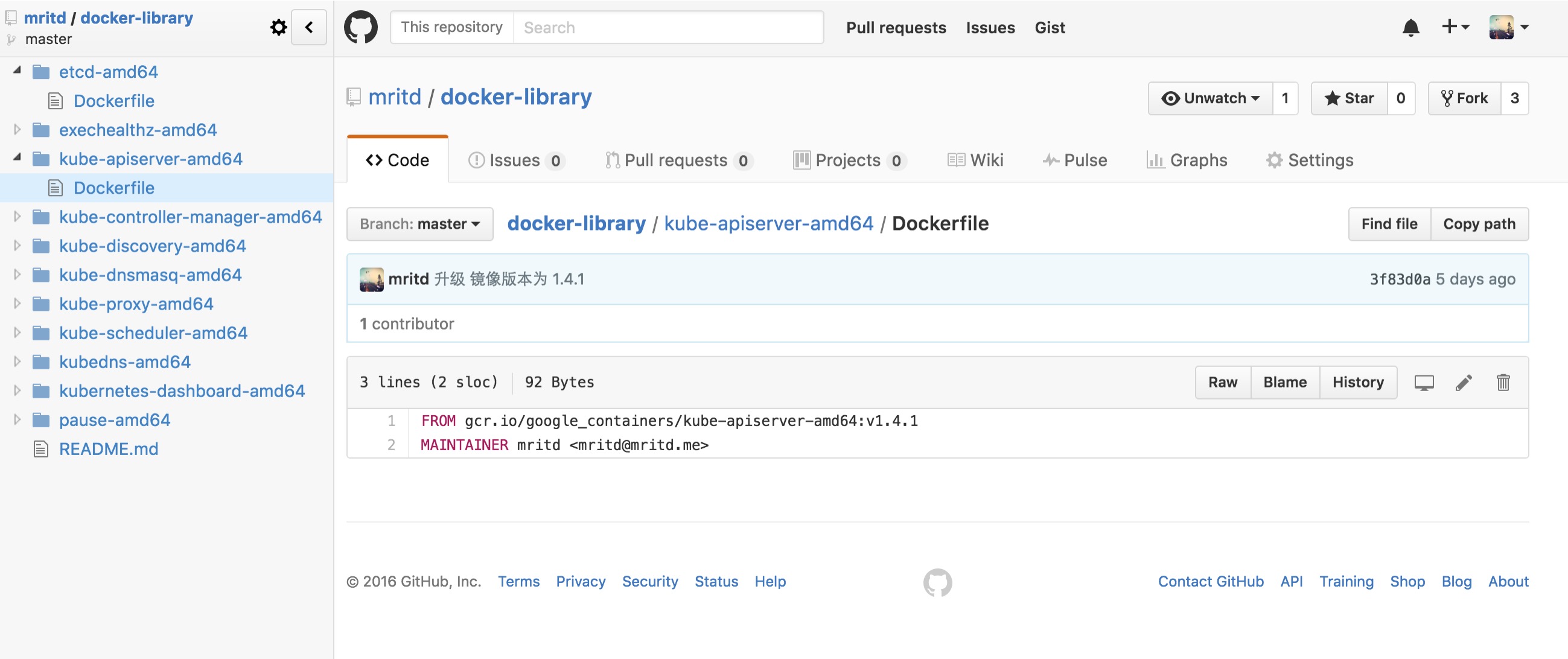Open the Unwatch dropdown button
Screen dimensions: 1568x659
tap(1210, 98)
